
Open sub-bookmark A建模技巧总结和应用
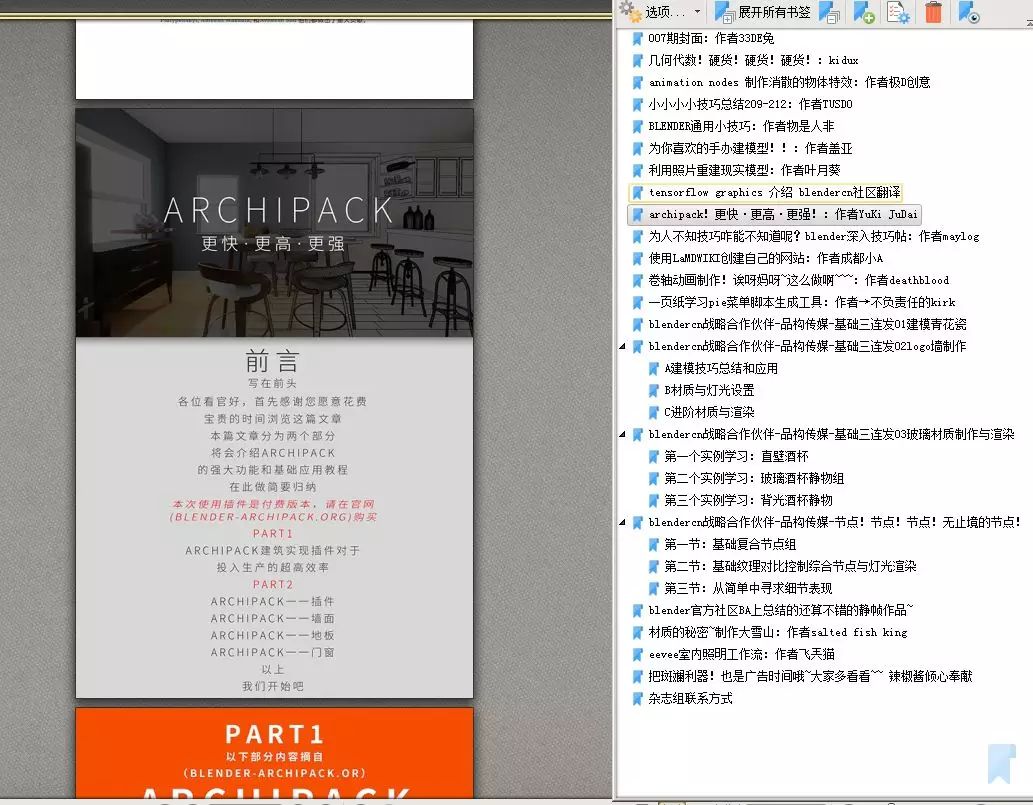click(x=721, y=368)
